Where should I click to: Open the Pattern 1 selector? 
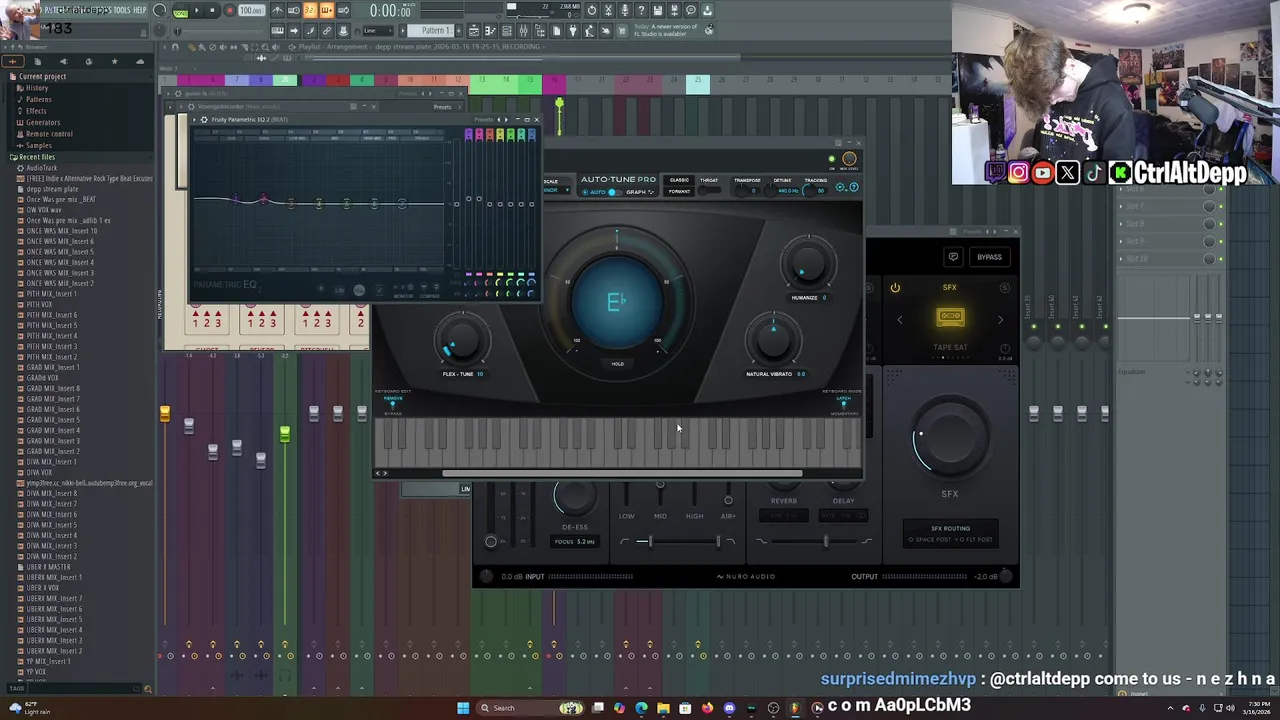pos(430,31)
